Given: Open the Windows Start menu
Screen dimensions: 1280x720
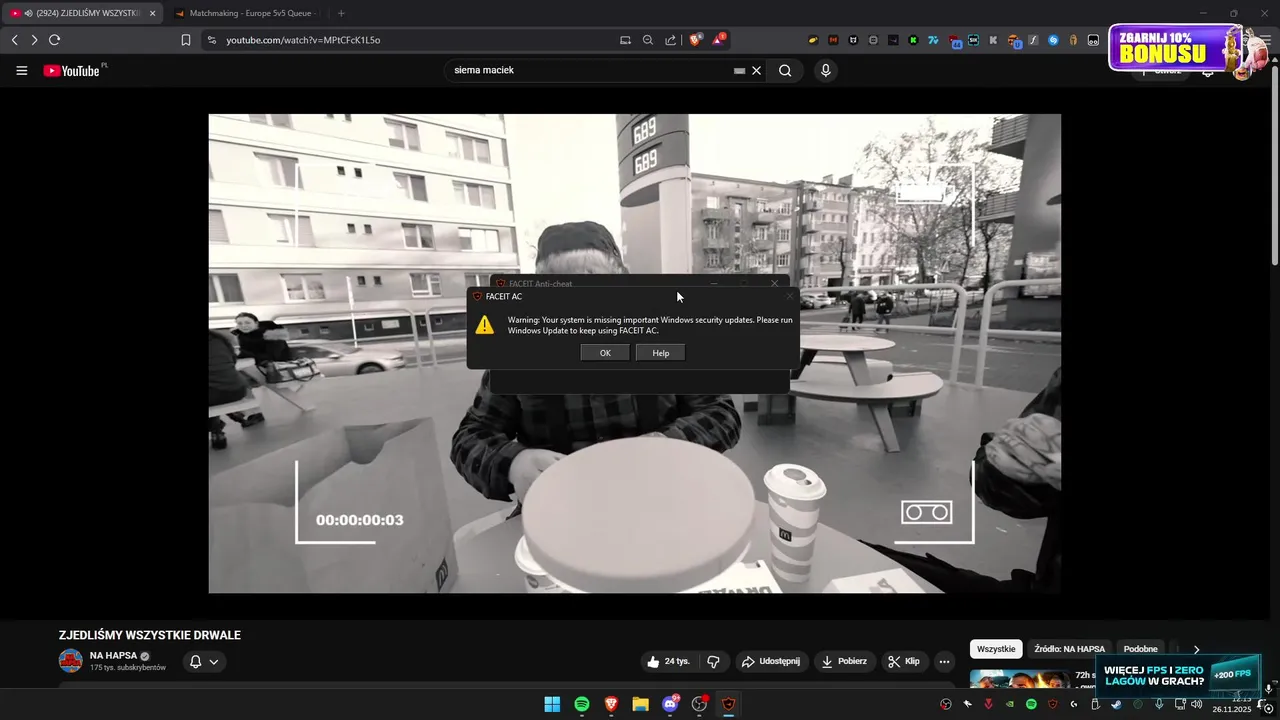Looking at the screenshot, I should tap(552, 704).
